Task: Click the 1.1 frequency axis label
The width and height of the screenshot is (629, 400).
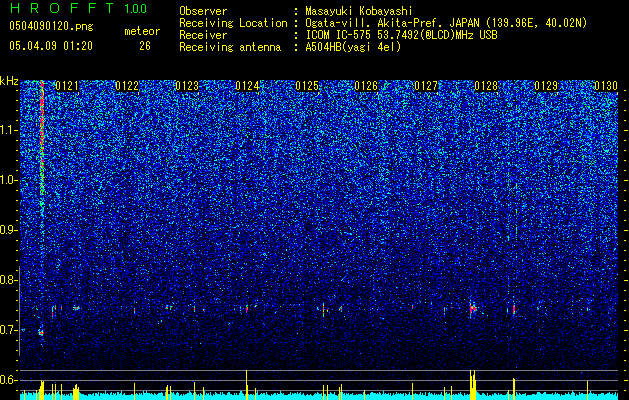Action: pyautogui.click(x=9, y=130)
